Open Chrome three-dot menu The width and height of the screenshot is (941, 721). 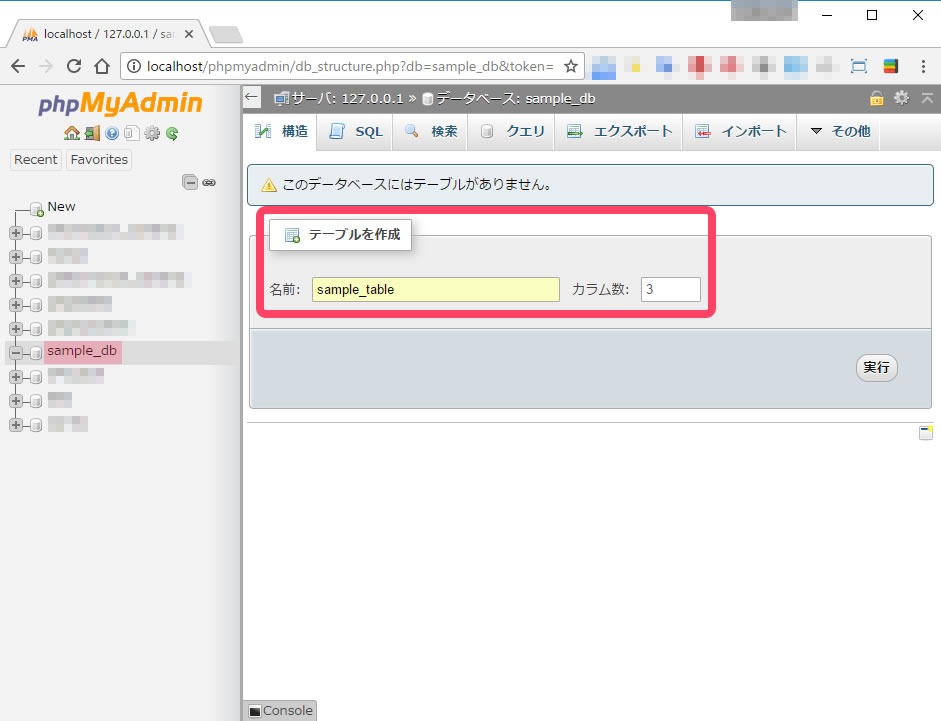click(x=923, y=66)
